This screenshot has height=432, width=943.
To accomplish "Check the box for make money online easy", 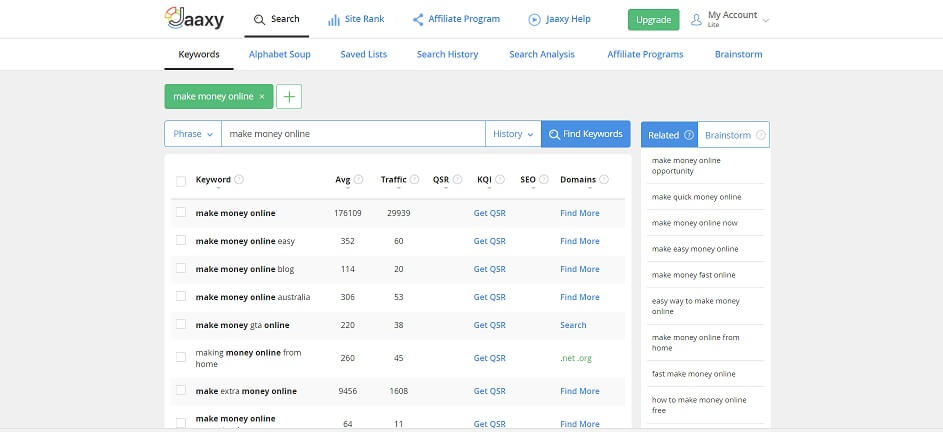I will [181, 240].
